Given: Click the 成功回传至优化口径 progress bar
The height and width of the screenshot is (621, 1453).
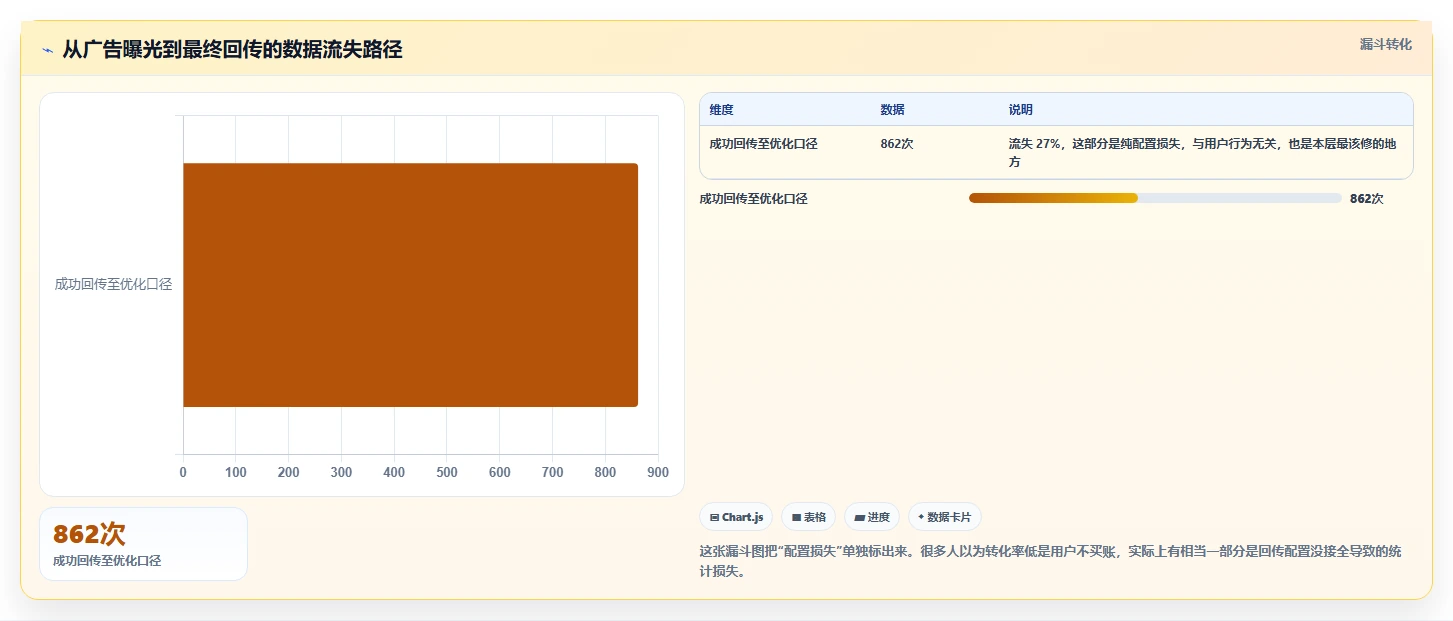Looking at the screenshot, I should (1155, 198).
